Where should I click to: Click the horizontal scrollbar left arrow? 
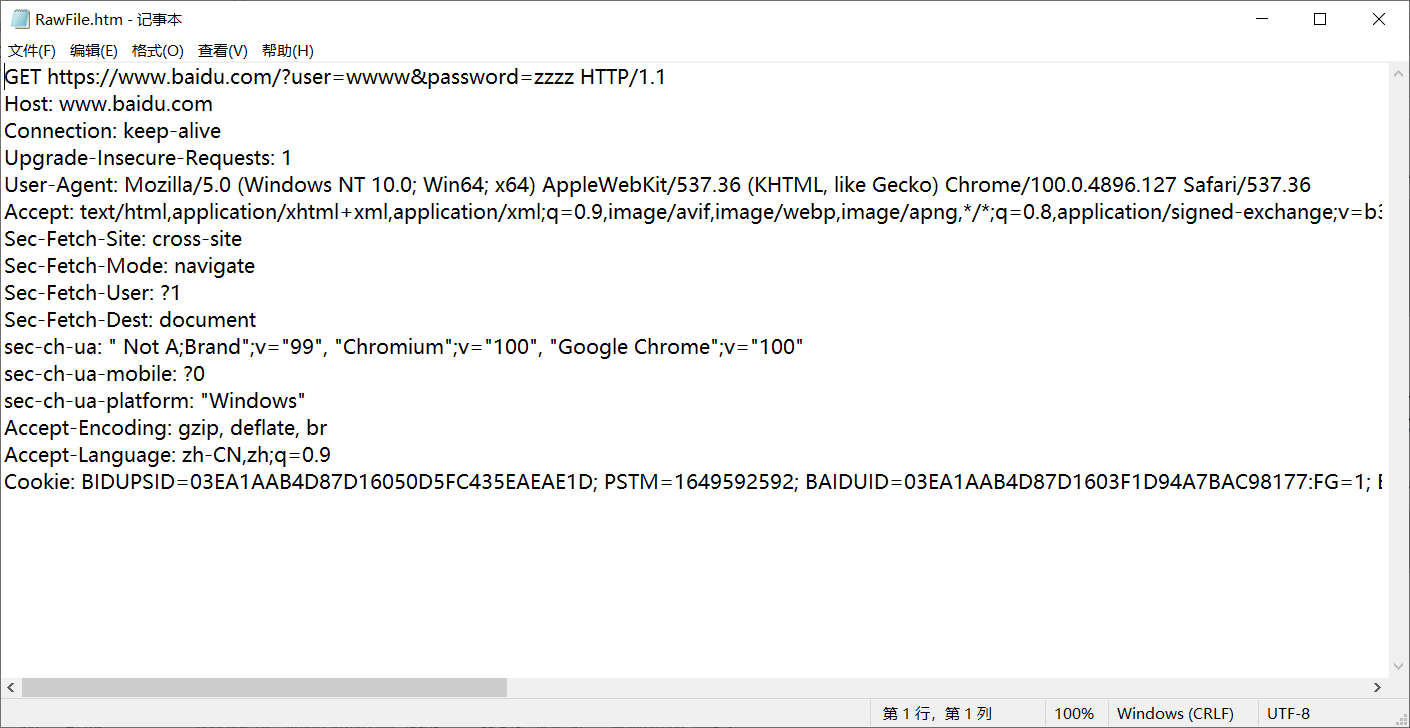tap(11, 688)
